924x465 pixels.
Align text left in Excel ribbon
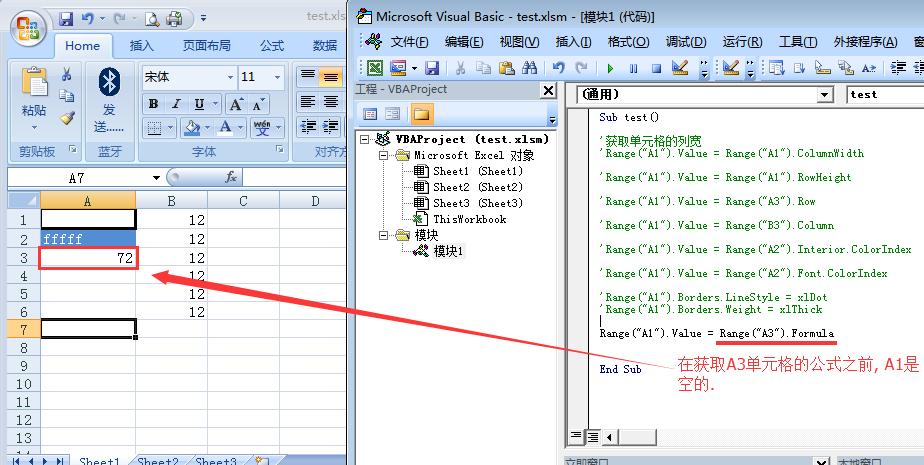(308, 101)
